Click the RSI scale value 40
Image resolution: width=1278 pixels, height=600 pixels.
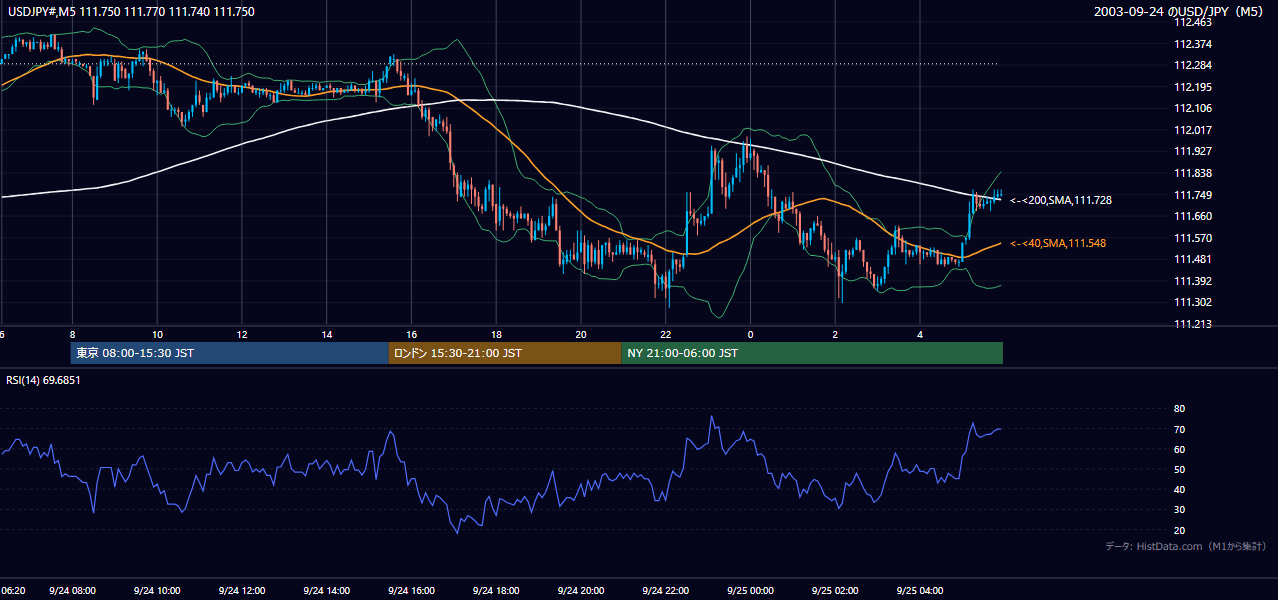pyautogui.click(x=1179, y=489)
